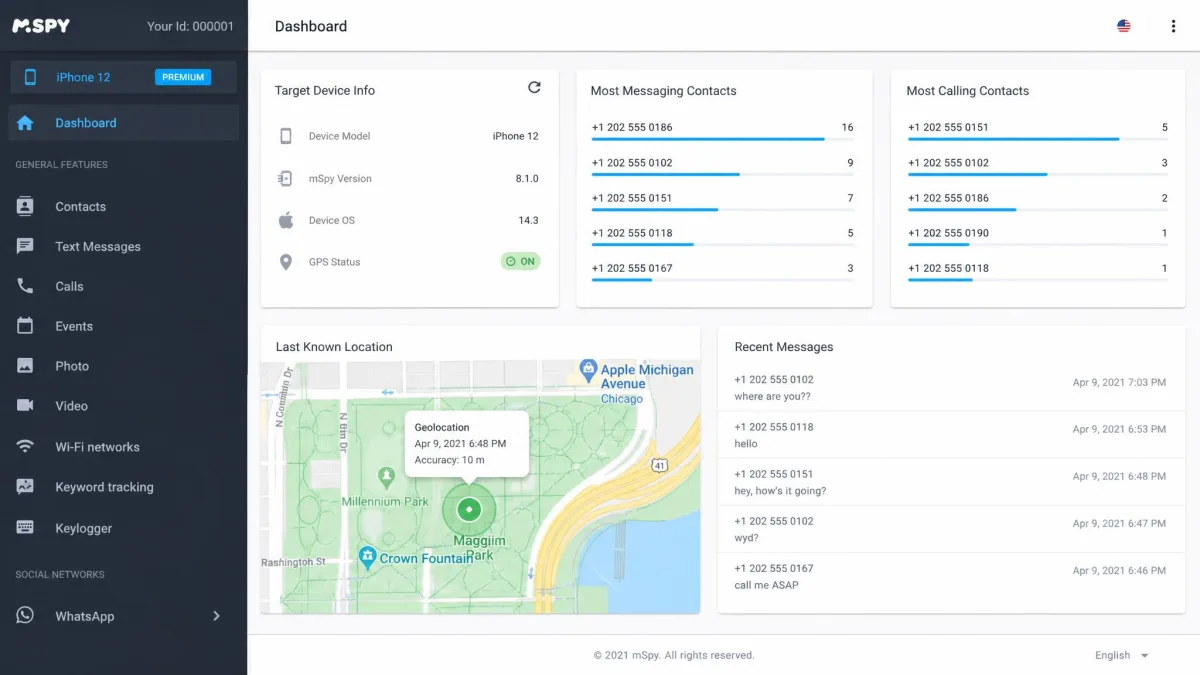1200x675 pixels.
Task: Open the 'call me ASAP' message
Action: point(951,576)
